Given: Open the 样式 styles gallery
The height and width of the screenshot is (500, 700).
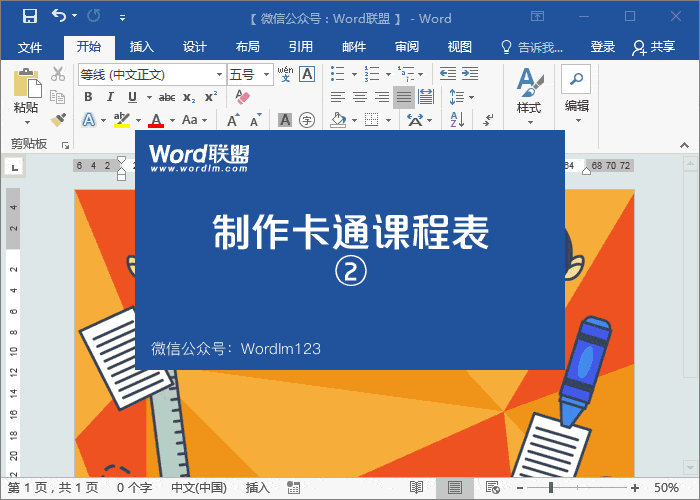Looking at the screenshot, I should (529, 95).
